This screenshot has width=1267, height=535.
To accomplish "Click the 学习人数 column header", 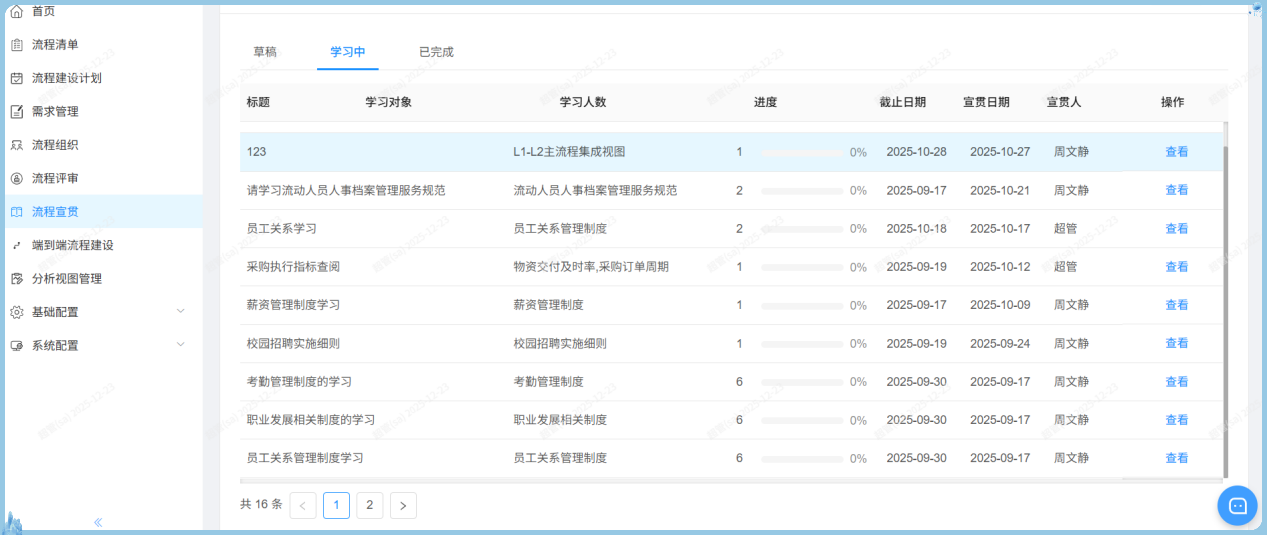I will point(583,102).
